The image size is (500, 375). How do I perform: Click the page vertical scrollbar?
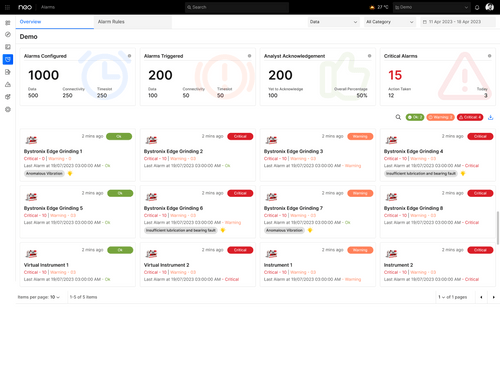click(498, 228)
